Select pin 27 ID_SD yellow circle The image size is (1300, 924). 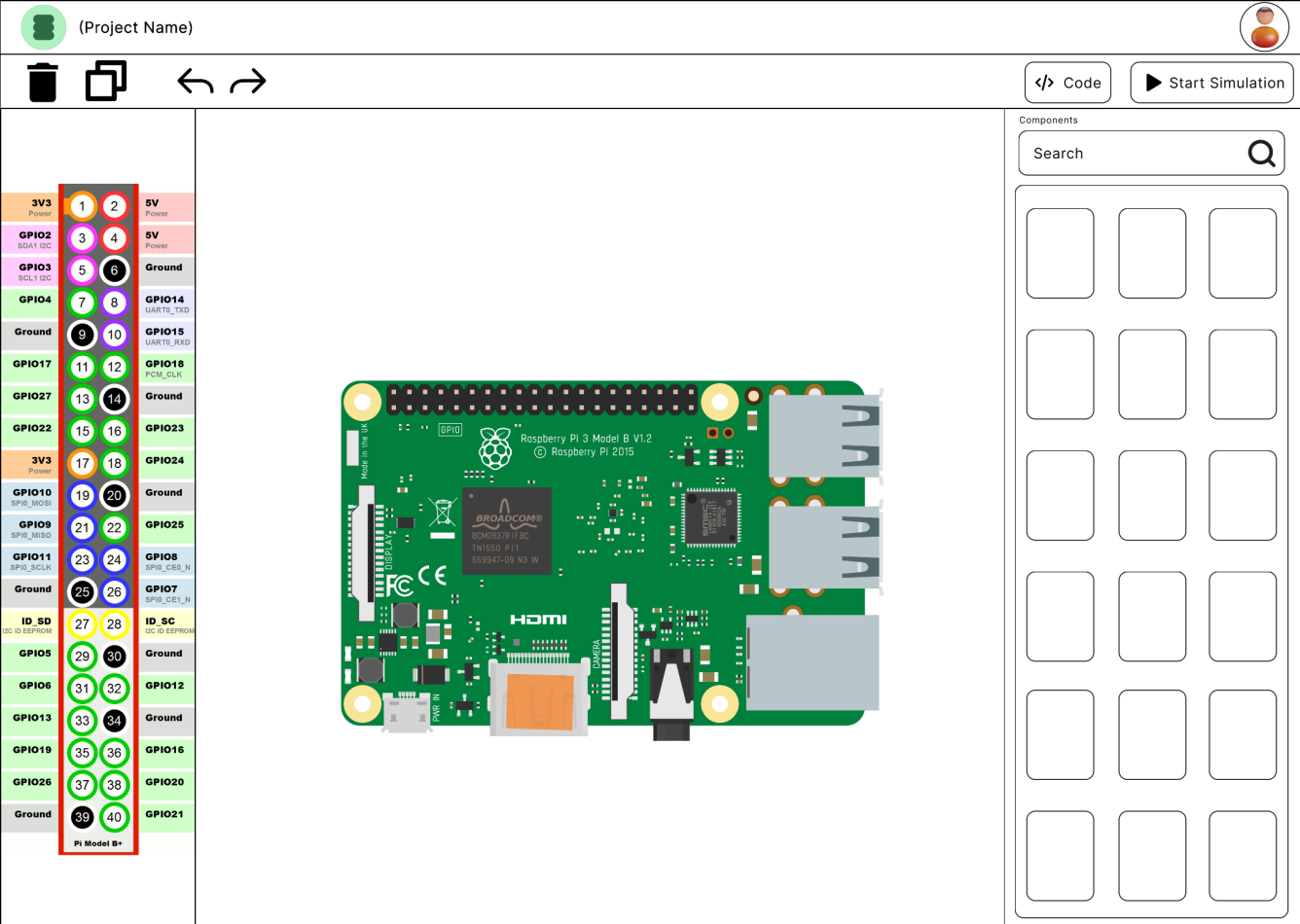[82, 624]
